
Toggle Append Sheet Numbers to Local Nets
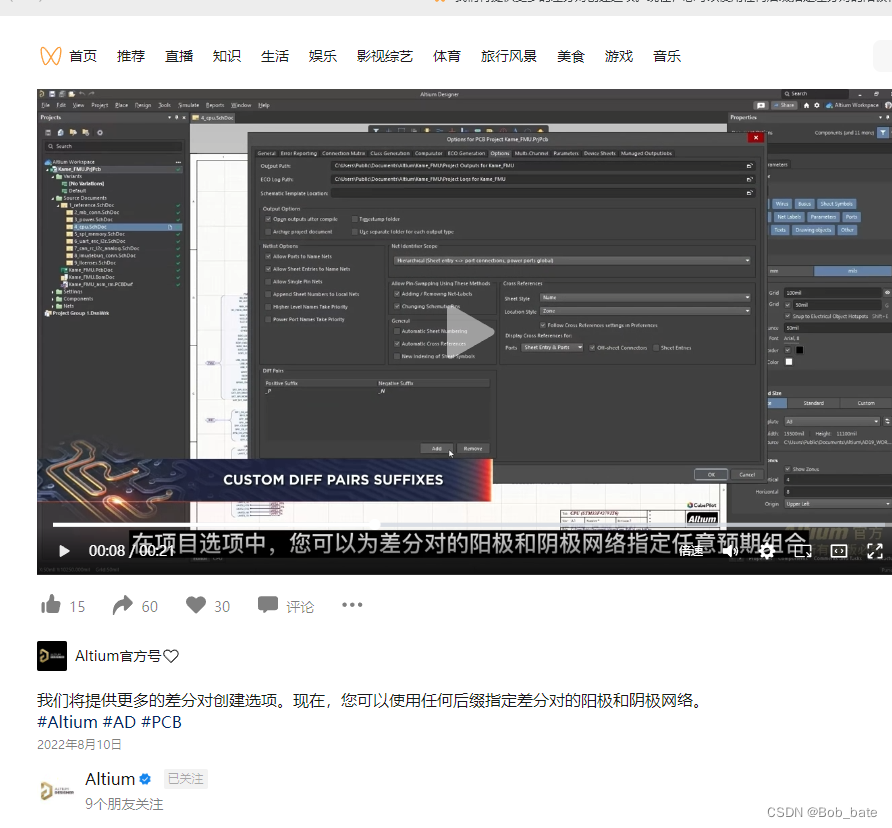(268, 294)
